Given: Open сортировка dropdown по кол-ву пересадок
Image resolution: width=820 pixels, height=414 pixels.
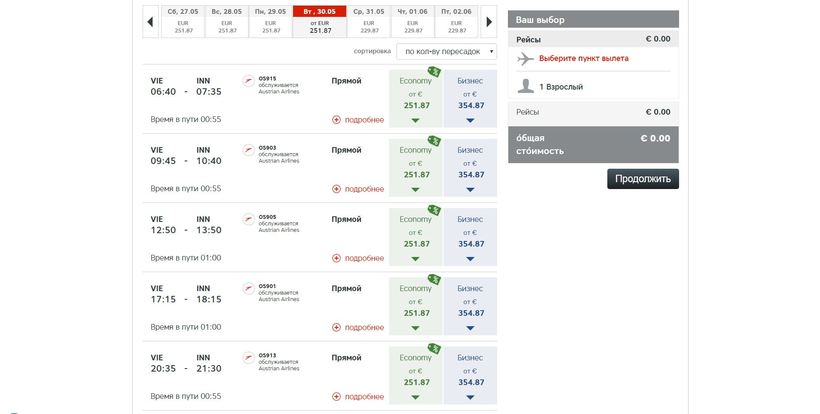Looking at the screenshot, I should click(x=446, y=50).
